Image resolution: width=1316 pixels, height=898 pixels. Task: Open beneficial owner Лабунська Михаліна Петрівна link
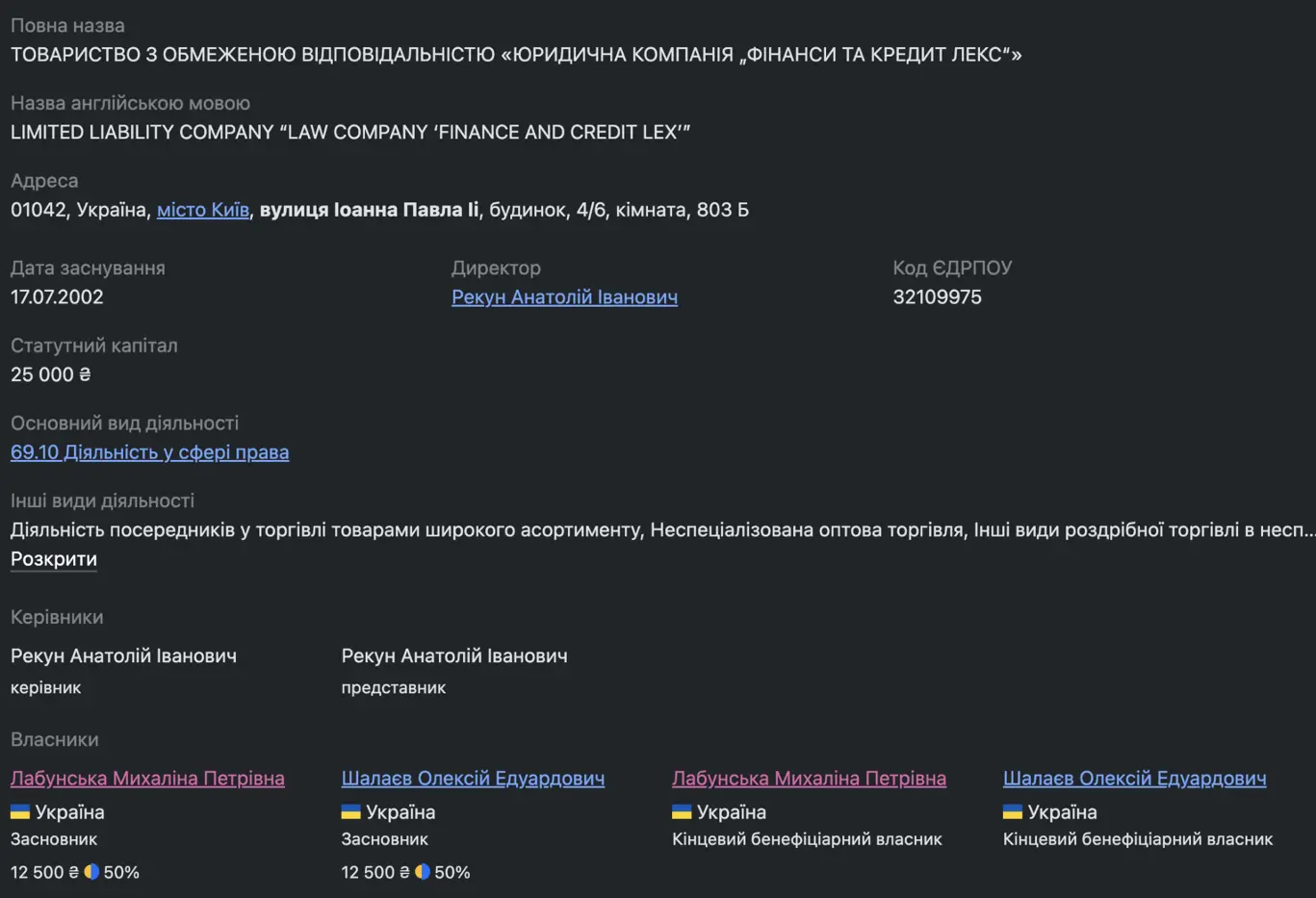809,779
